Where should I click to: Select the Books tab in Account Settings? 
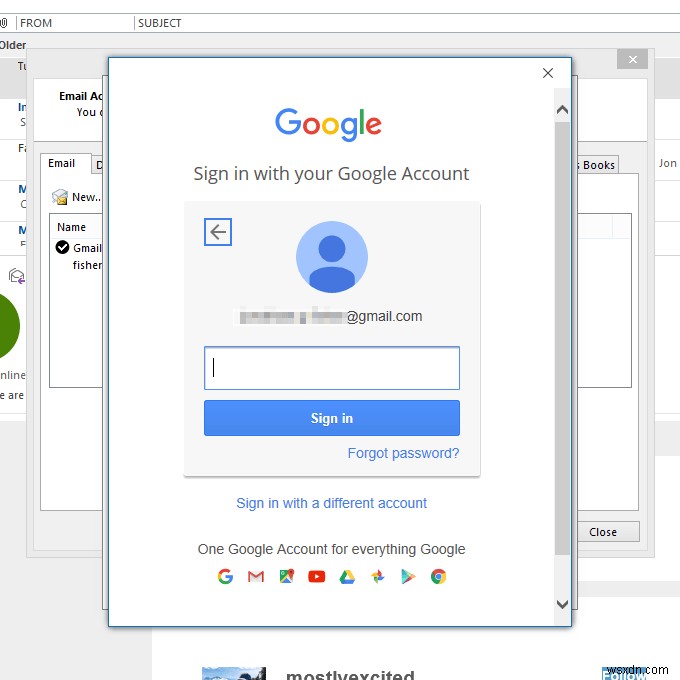(x=598, y=165)
